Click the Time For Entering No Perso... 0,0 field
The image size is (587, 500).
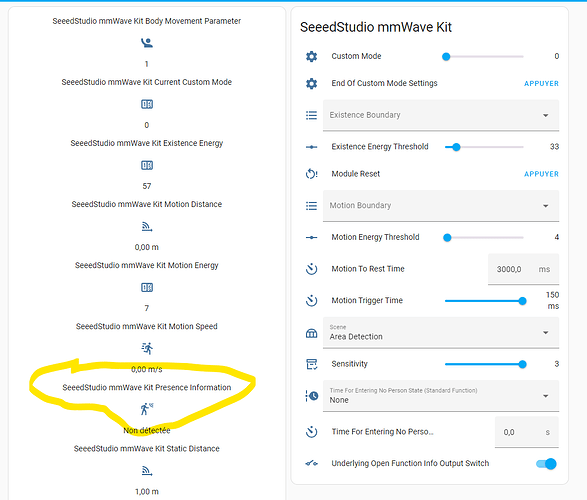[x=527, y=432]
